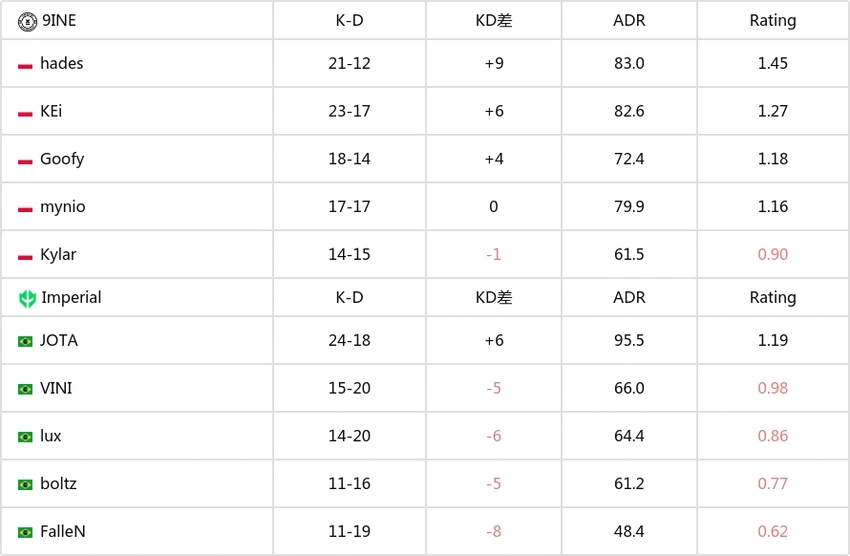Click the Imperial ADR column header
Screen dimensions: 850x556
tap(629, 298)
